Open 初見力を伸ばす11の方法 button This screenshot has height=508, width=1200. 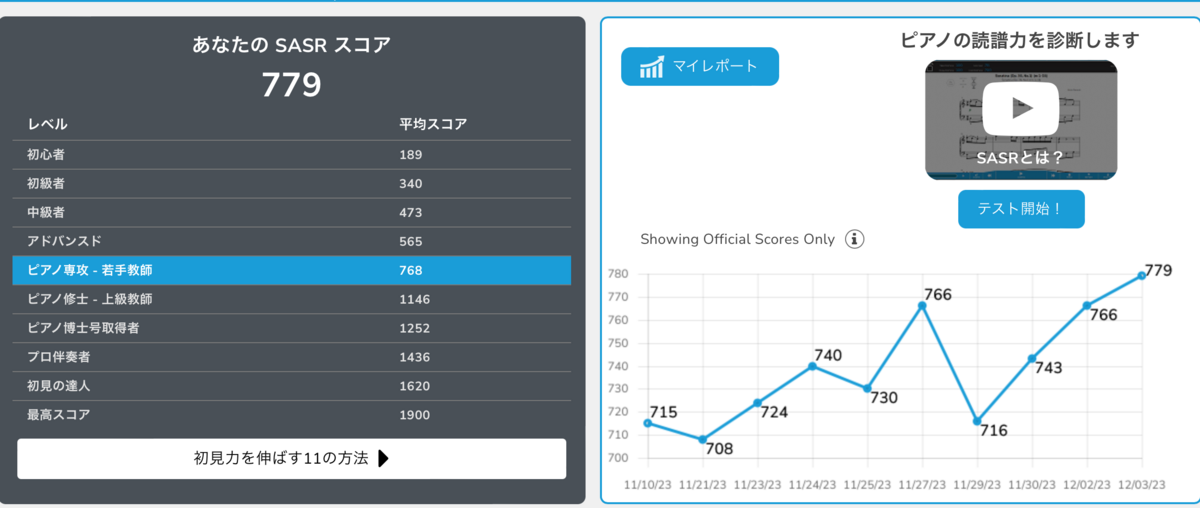(291, 459)
